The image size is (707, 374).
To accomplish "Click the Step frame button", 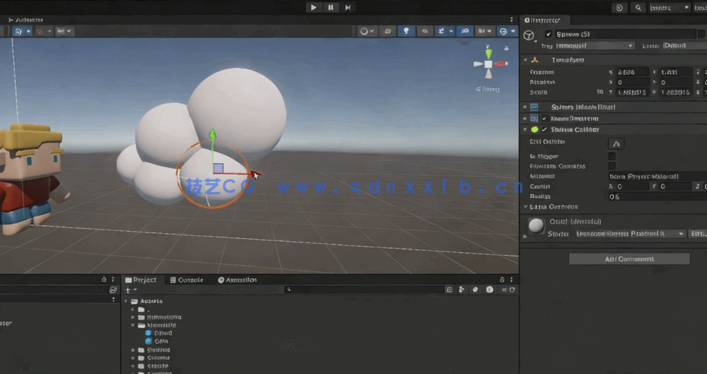I will (348, 7).
